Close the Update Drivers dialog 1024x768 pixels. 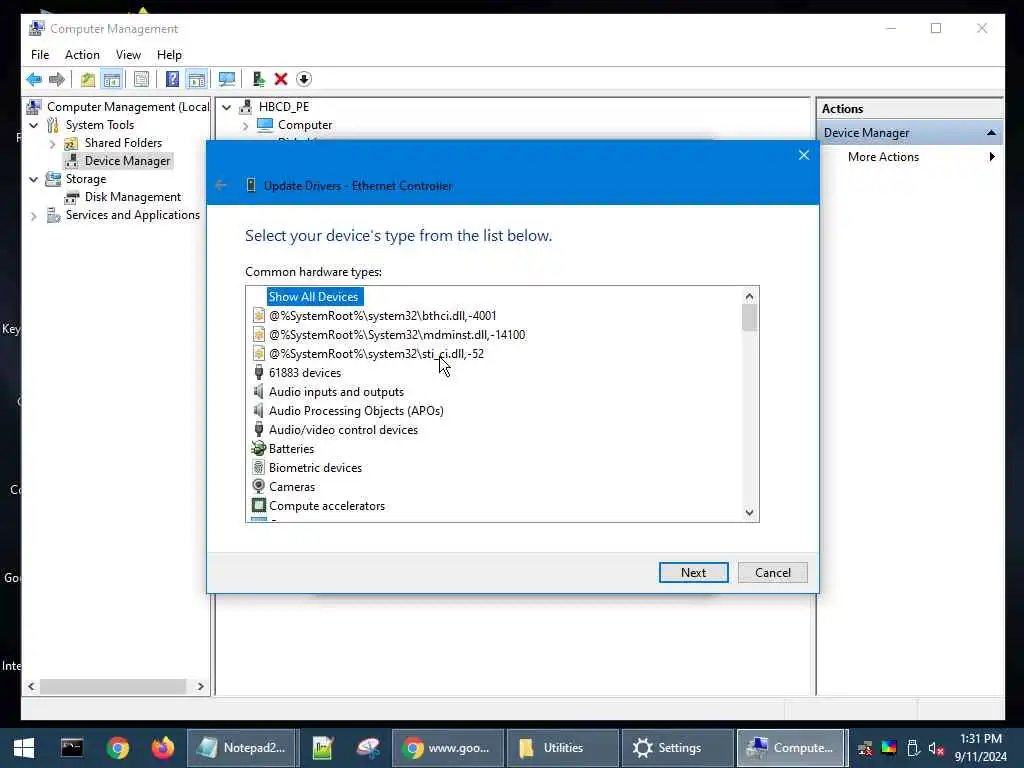[804, 155]
